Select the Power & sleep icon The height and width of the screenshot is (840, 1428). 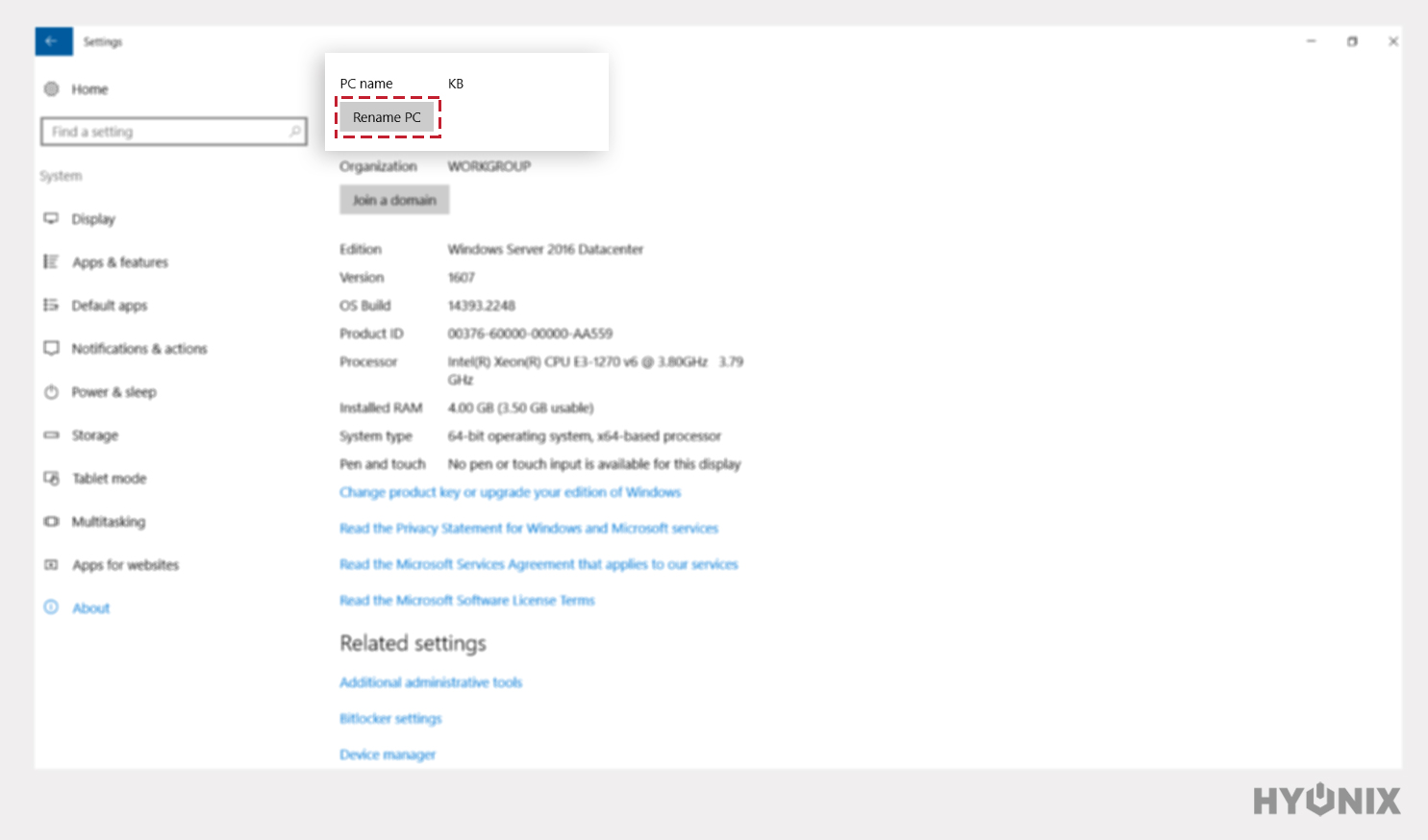tap(53, 391)
